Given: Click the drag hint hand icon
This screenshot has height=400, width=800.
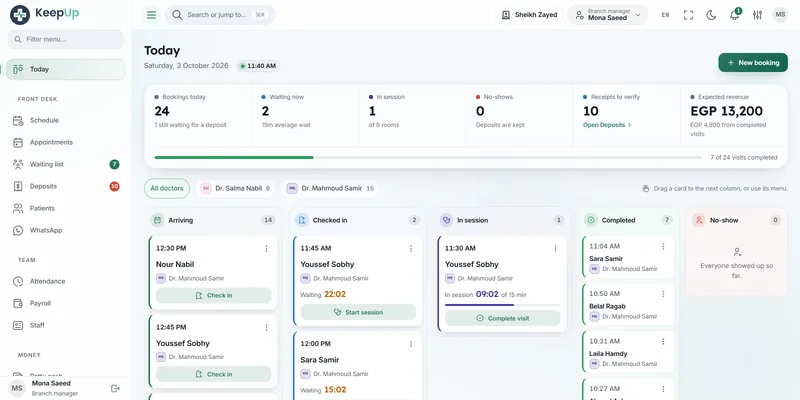Looking at the screenshot, I should point(646,189).
